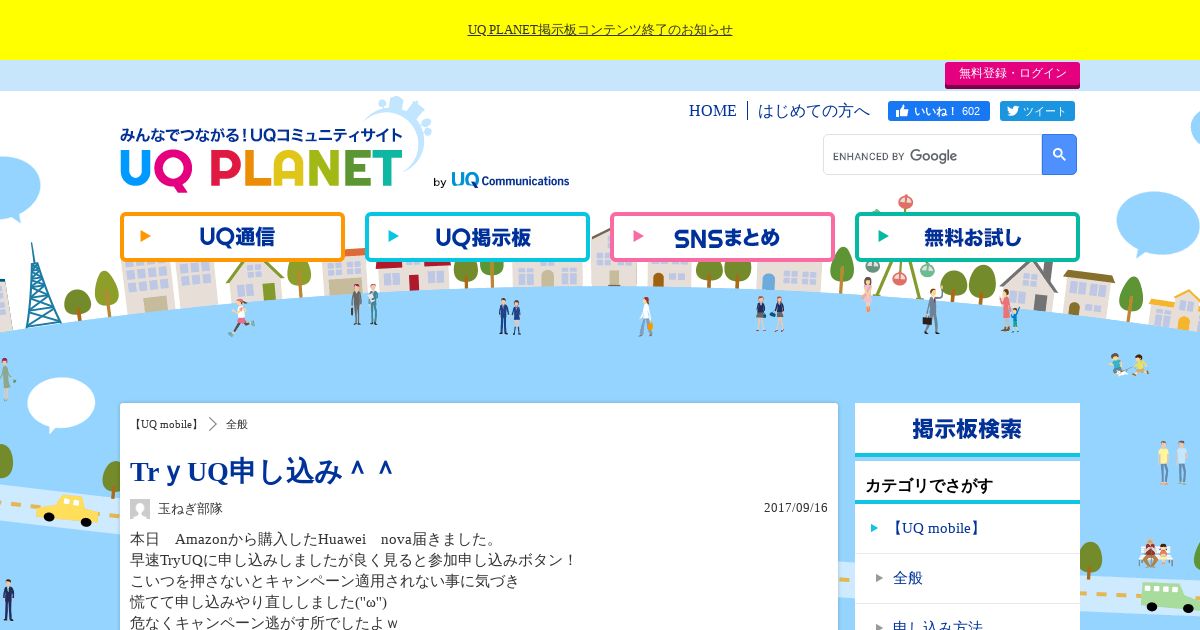Click the line beginning こいつを押さないと
Image resolution: width=1200 pixels, height=630 pixels.
tap(325, 582)
